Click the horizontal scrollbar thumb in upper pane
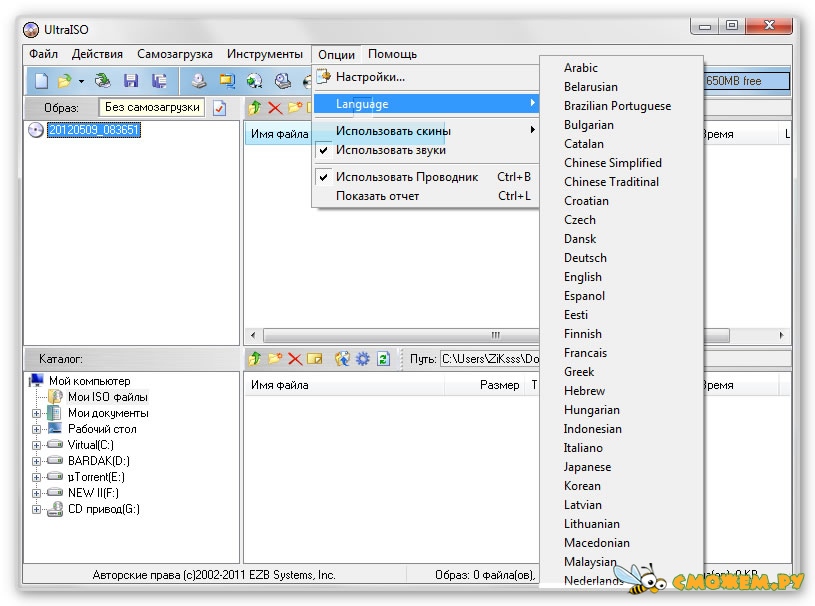This screenshot has width=815, height=606. pos(496,335)
